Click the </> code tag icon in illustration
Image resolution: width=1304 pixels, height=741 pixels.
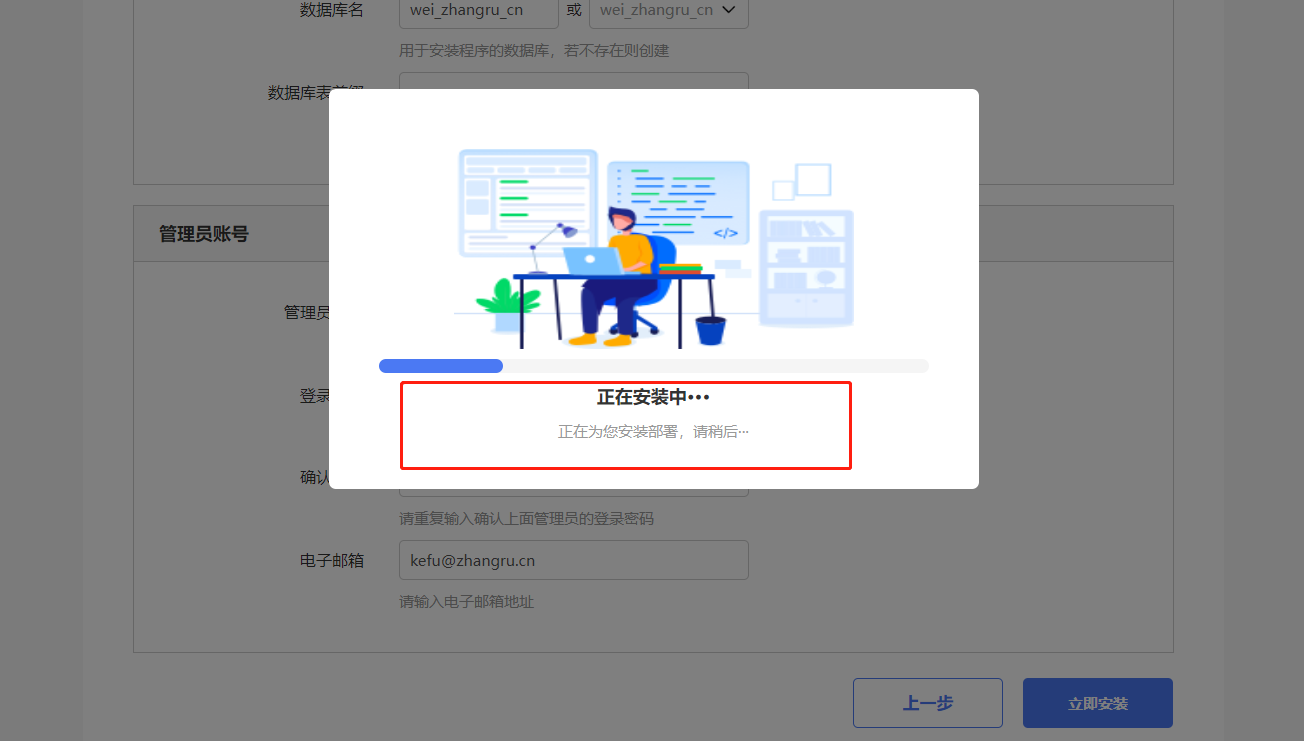click(725, 233)
